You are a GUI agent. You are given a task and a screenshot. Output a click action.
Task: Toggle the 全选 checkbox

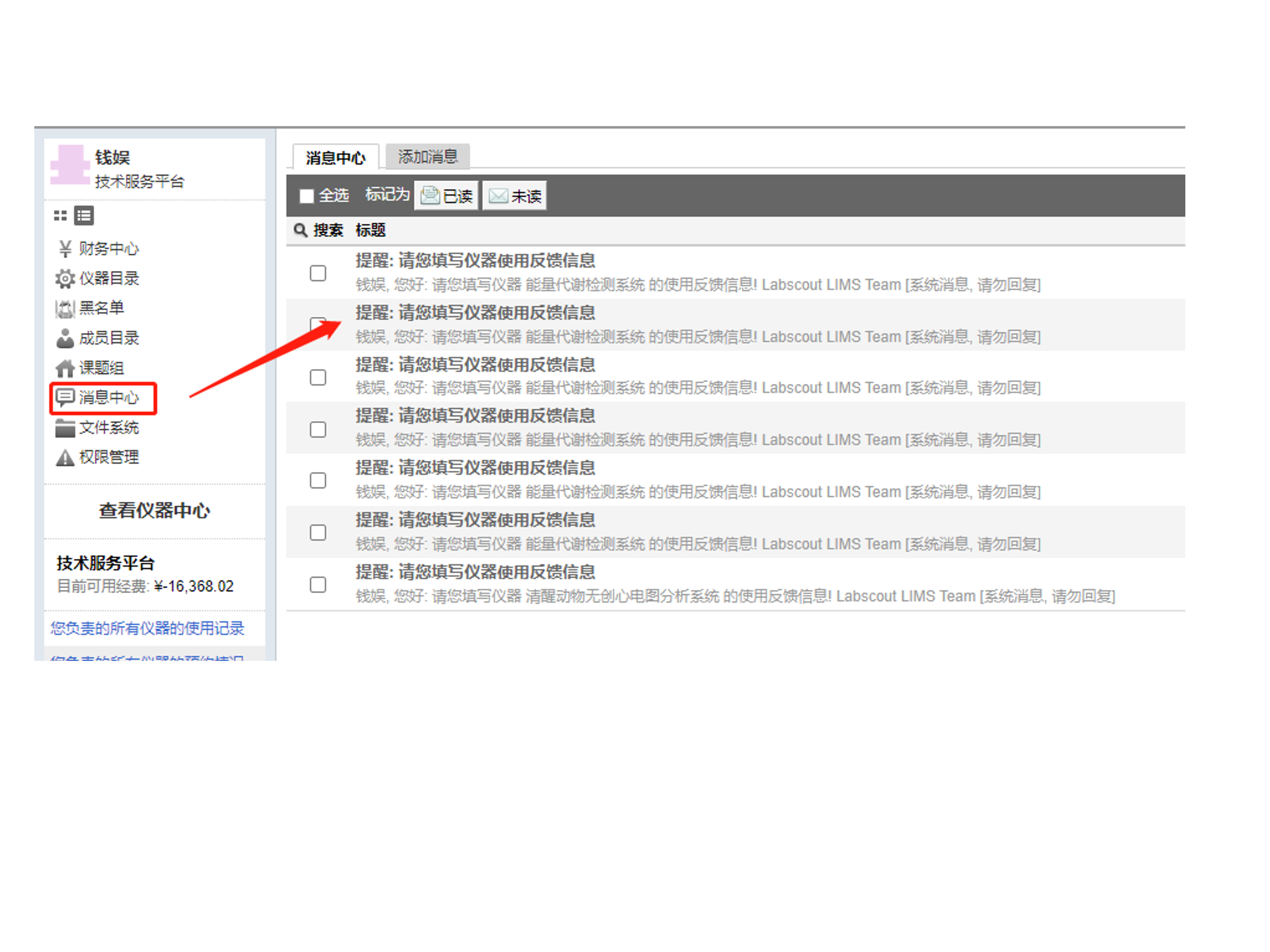coord(306,196)
